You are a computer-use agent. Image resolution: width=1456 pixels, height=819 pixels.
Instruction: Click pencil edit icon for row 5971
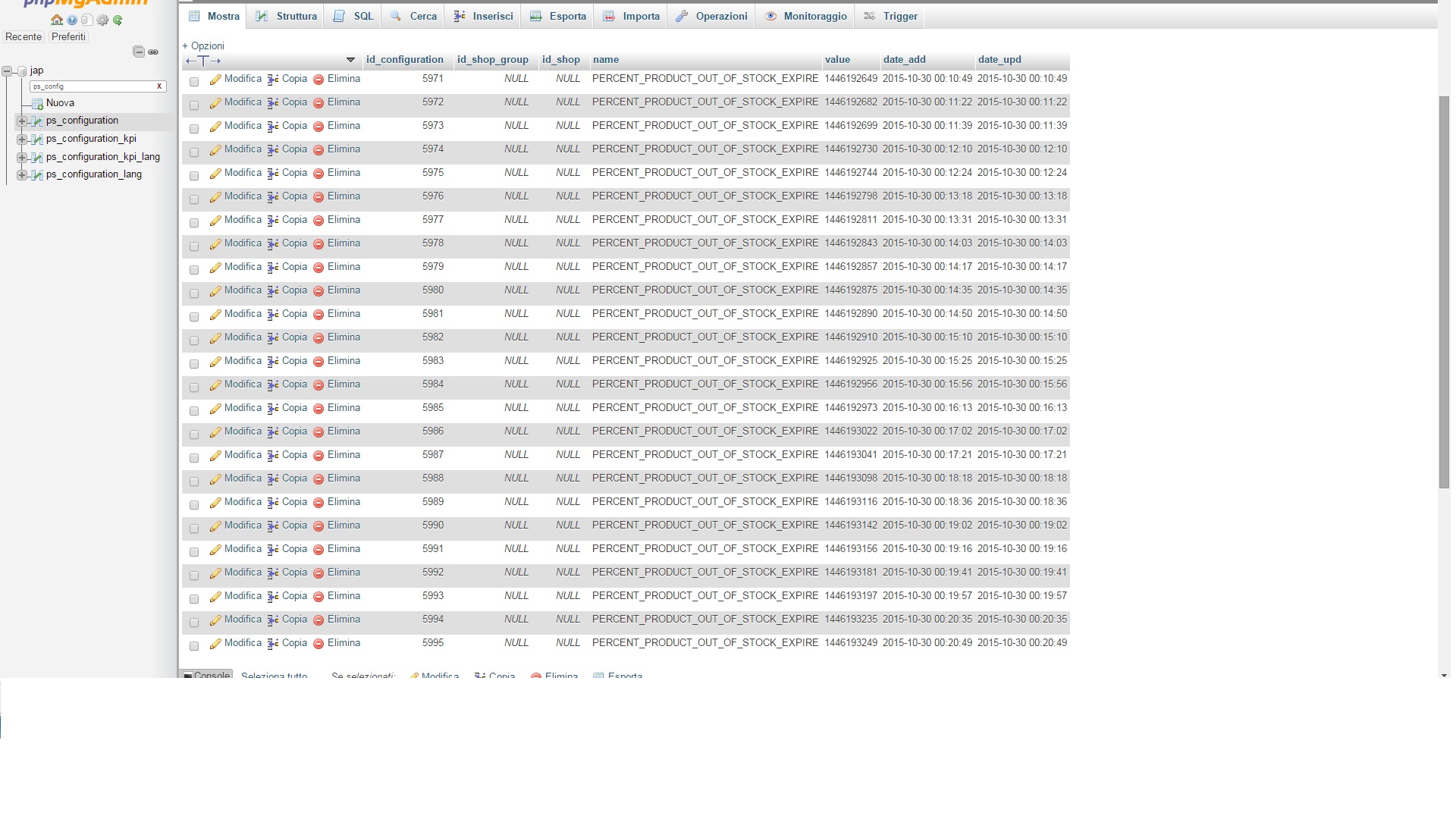click(x=215, y=80)
